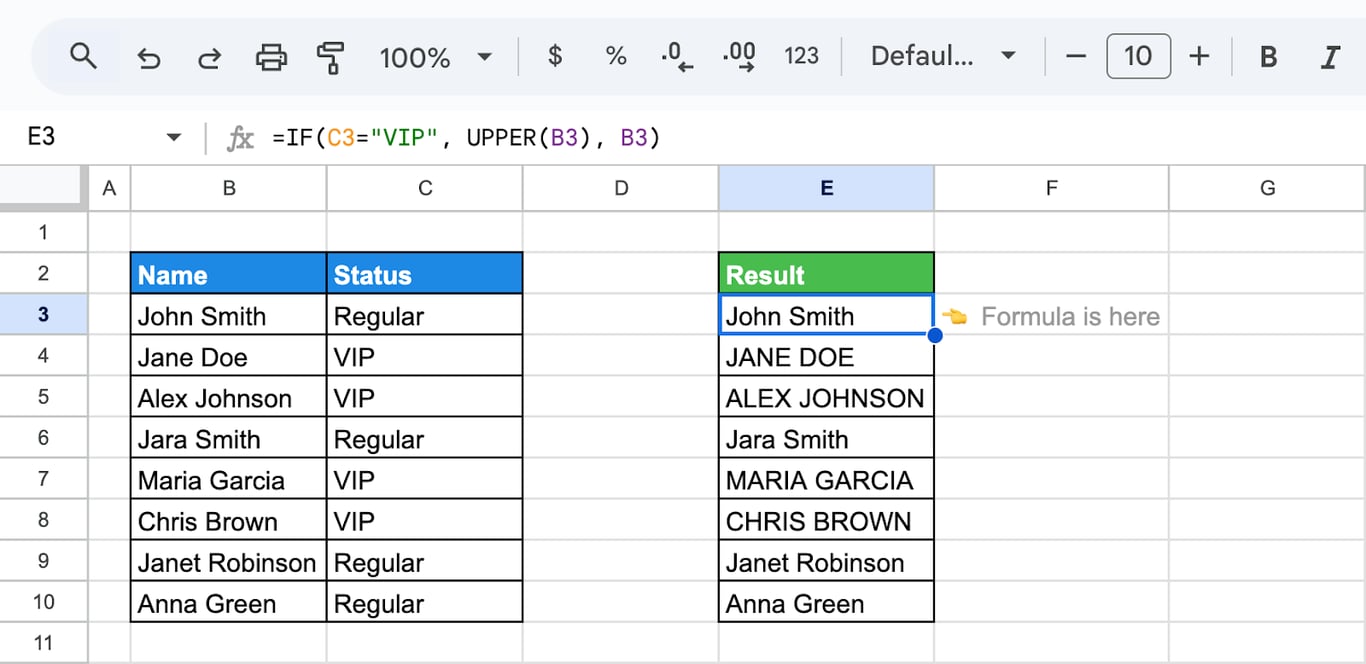Select the JANE DOE result cell
1366x664 pixels.
coord(826,356)
